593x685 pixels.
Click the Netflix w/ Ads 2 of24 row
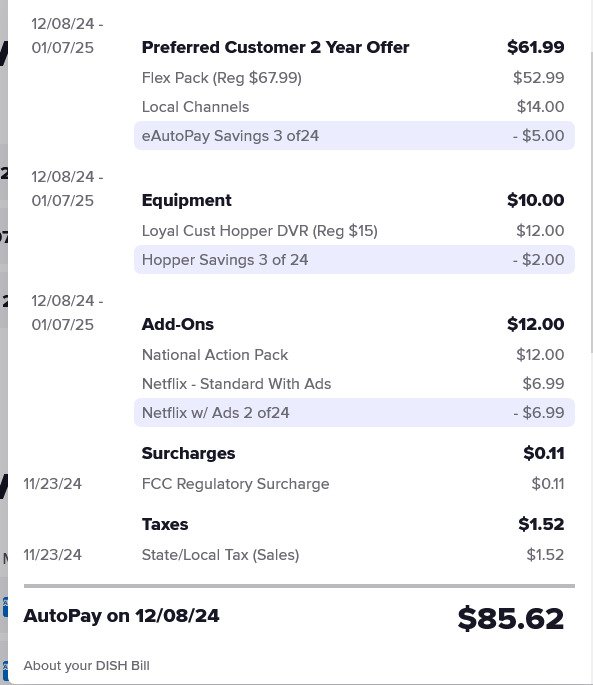pos(354,413)
